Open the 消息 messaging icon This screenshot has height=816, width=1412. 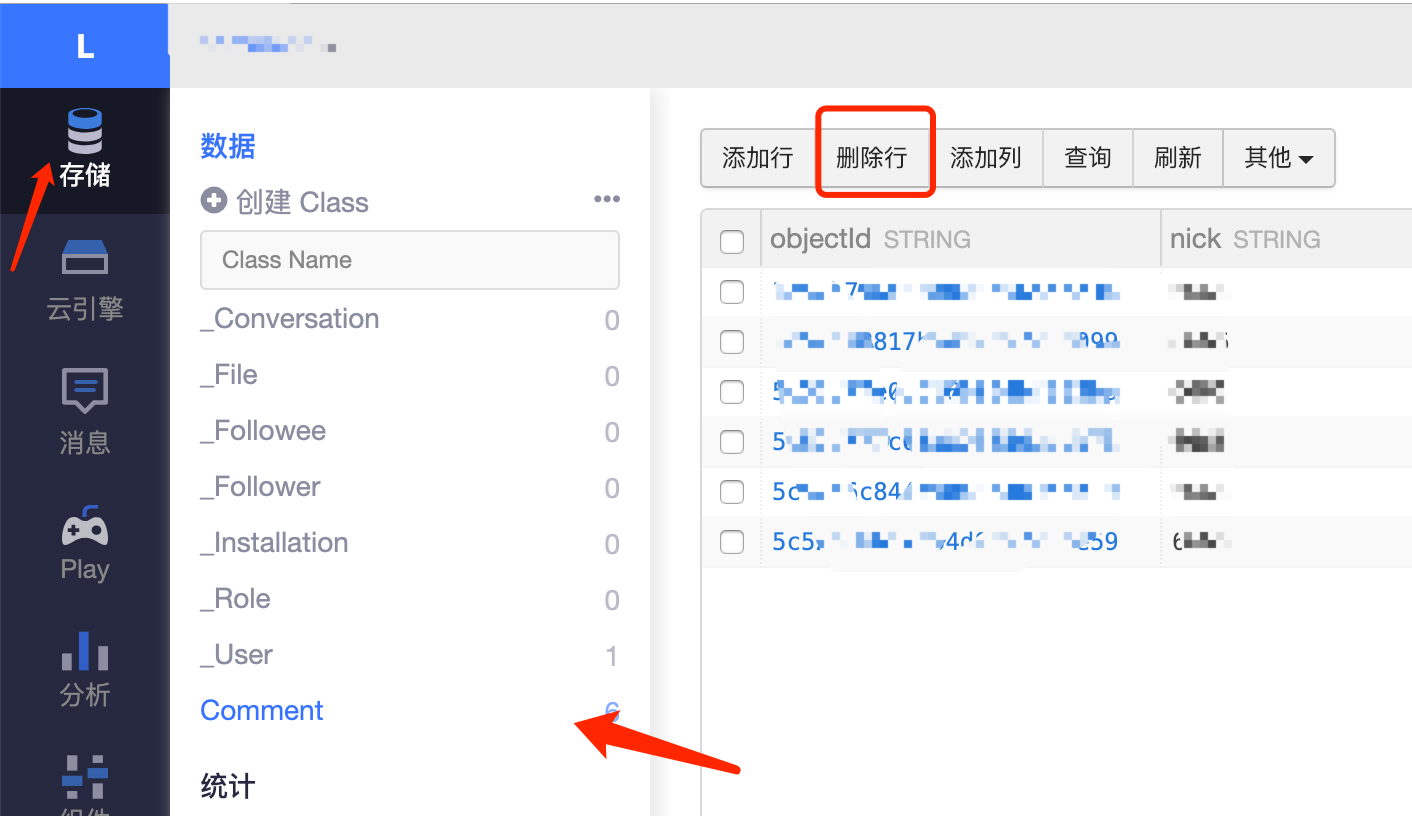(x=84, y=390)
